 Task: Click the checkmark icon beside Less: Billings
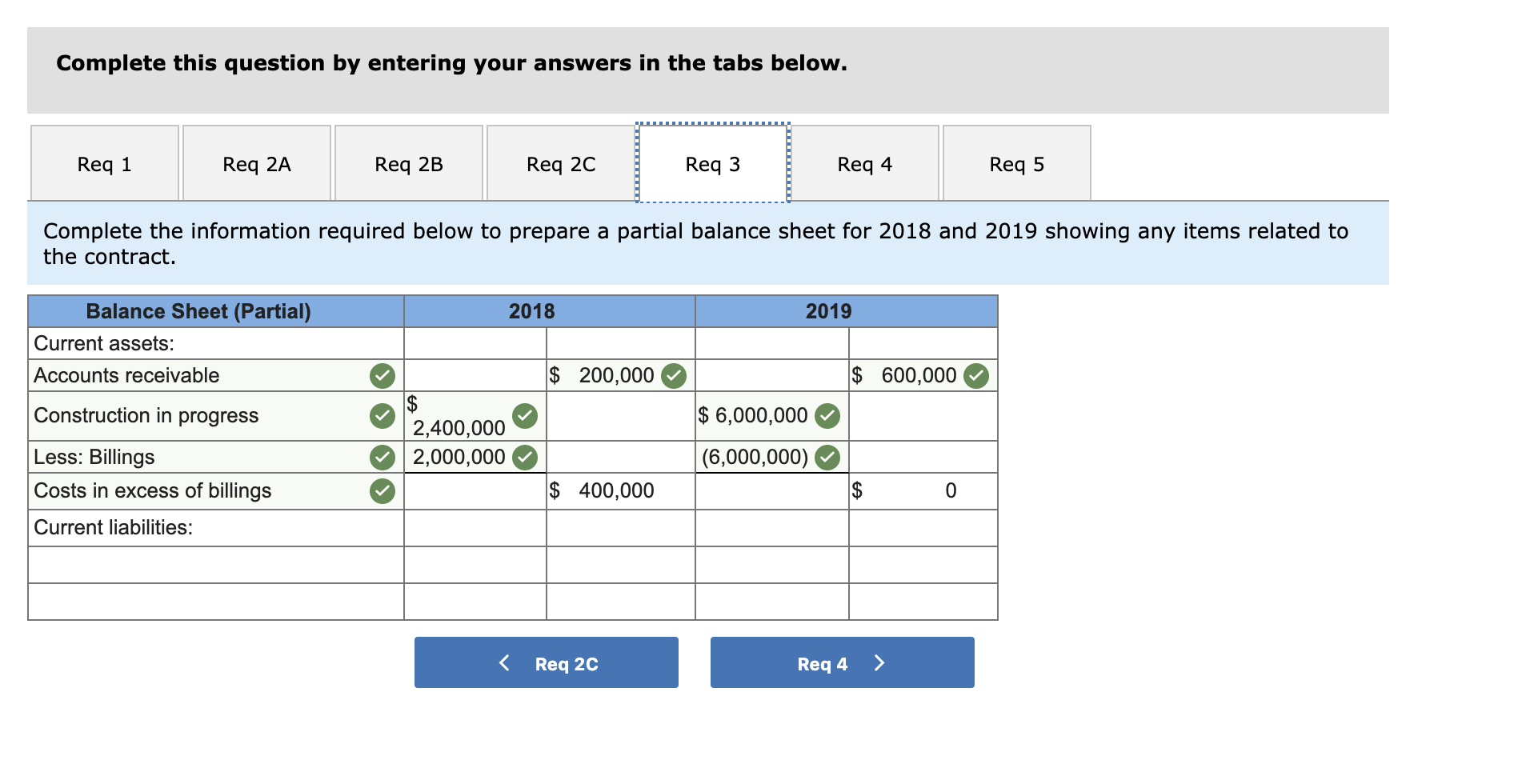click(383, 457)
